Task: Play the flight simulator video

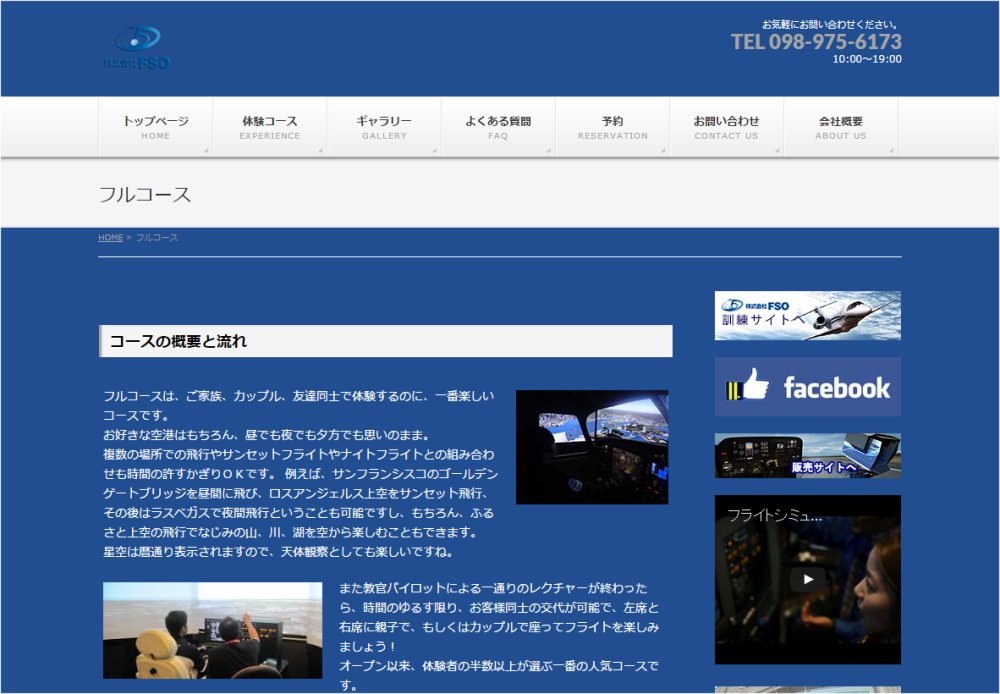Action: (x=807, y=579)
